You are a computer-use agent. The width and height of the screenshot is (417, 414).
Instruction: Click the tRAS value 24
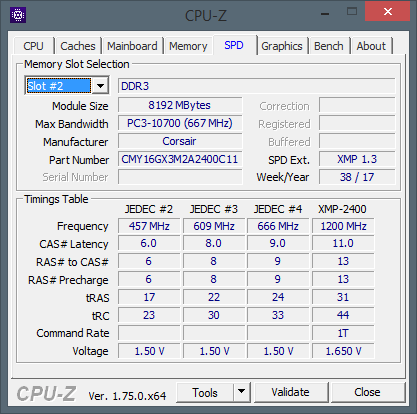pyautogui.click(x=278, y=297)
